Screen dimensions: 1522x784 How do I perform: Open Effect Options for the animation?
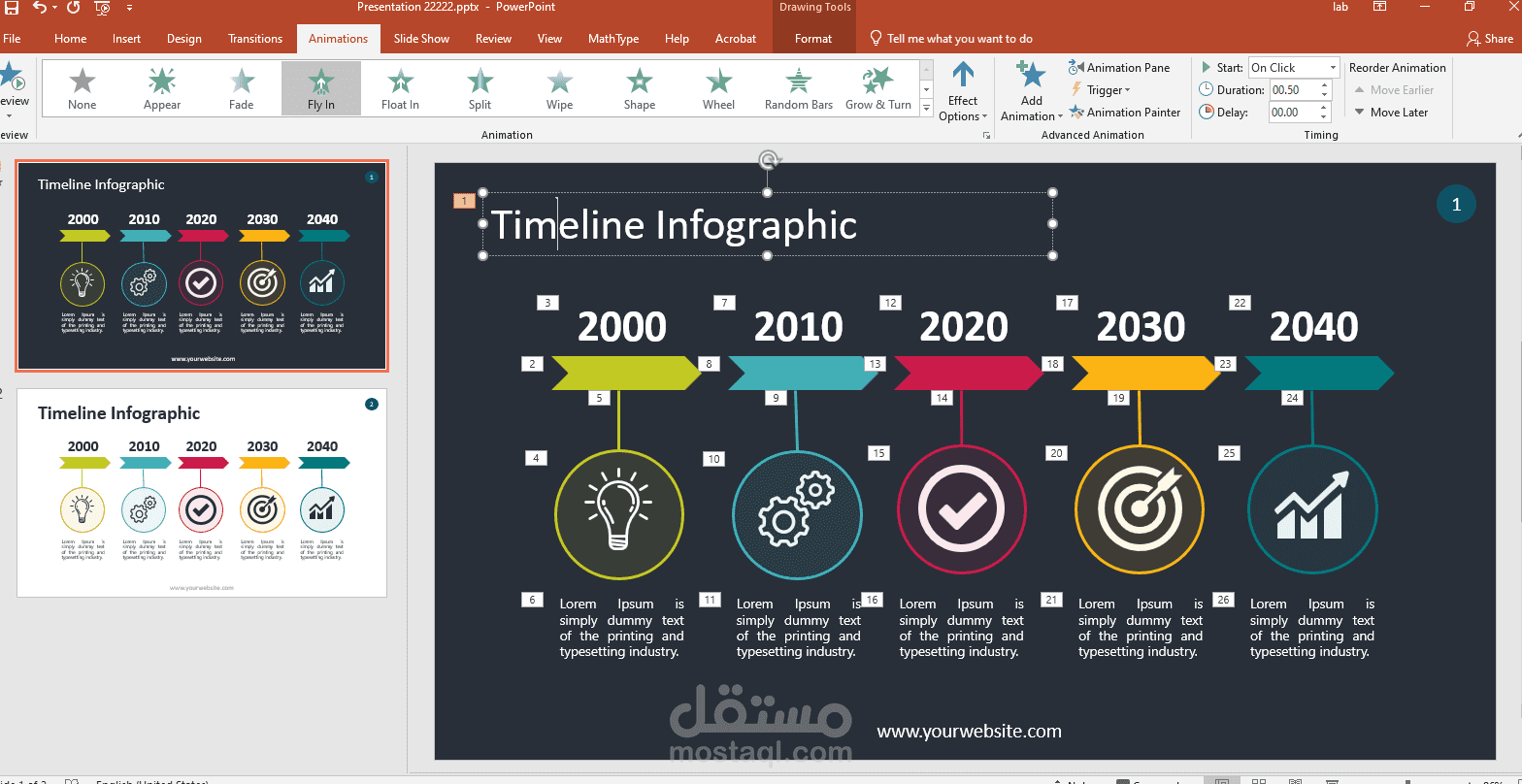(963, 91)
